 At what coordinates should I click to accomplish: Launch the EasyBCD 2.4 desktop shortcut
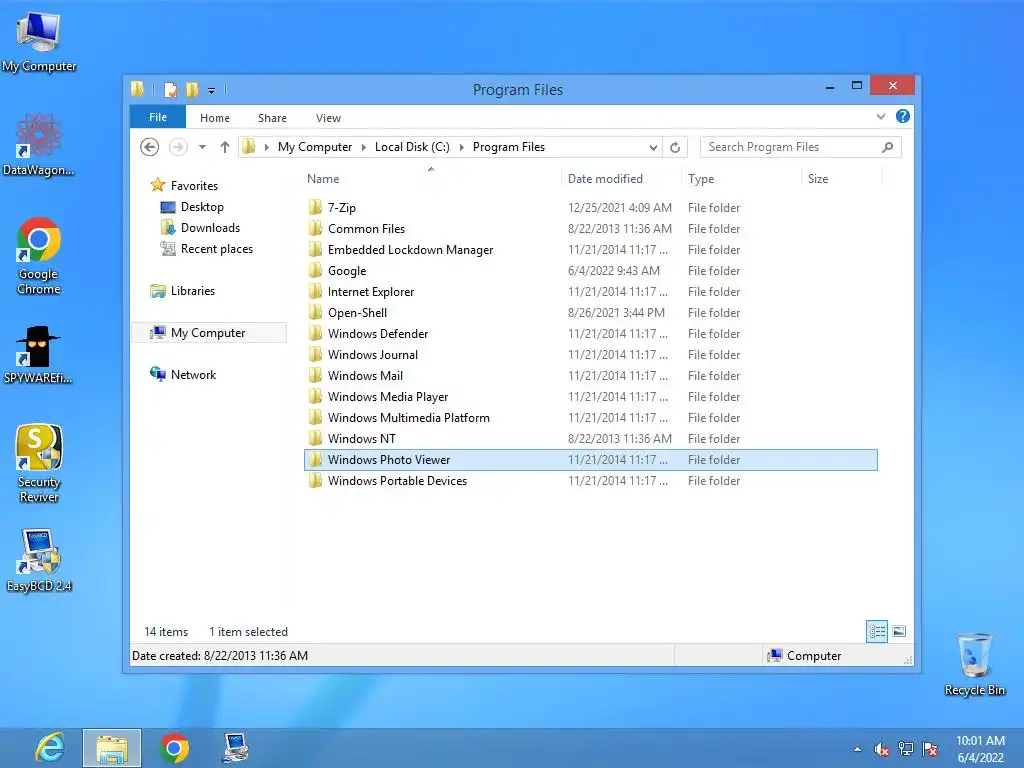tap(39, 560)
